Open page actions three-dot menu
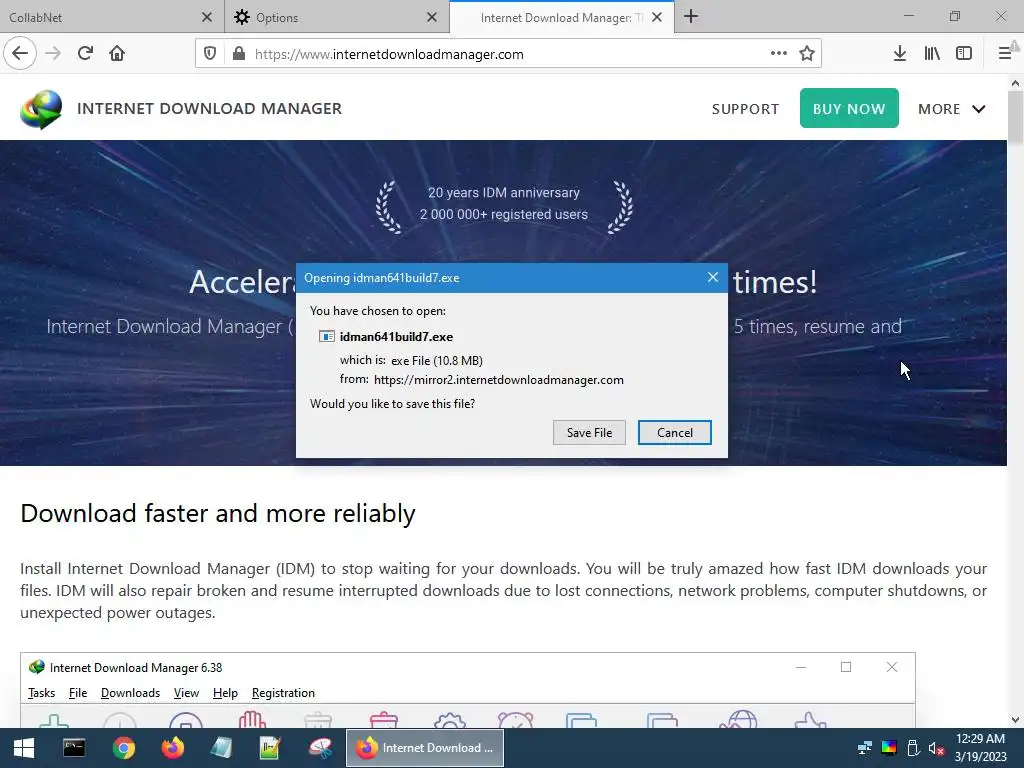The height and width of the screenshot is (768, 1024). [778, 53]
